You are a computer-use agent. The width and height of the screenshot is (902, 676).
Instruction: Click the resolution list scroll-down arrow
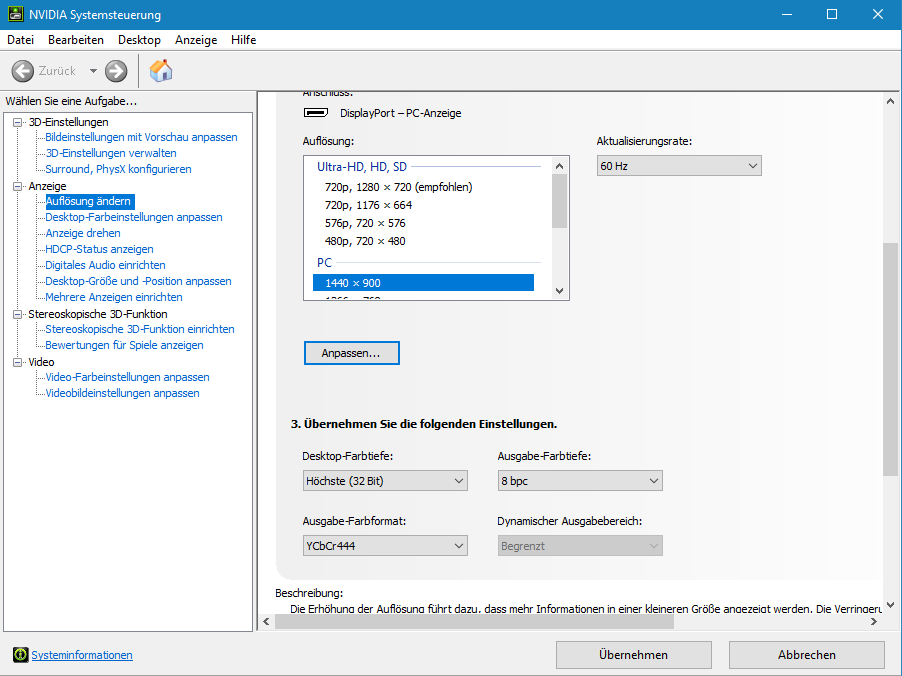point(559,291)
